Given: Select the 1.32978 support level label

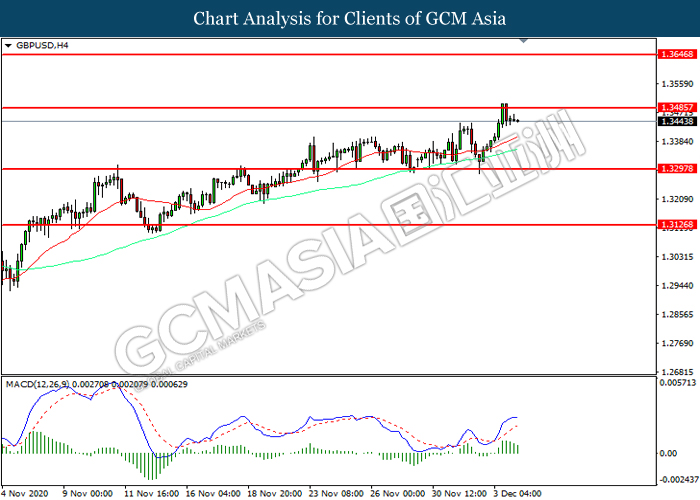Looking at the screenshot, I should point(677,169).
